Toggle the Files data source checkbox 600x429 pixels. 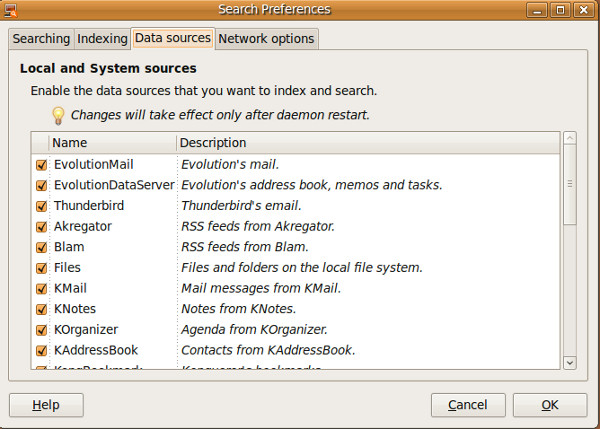click(x=41, y=268)
